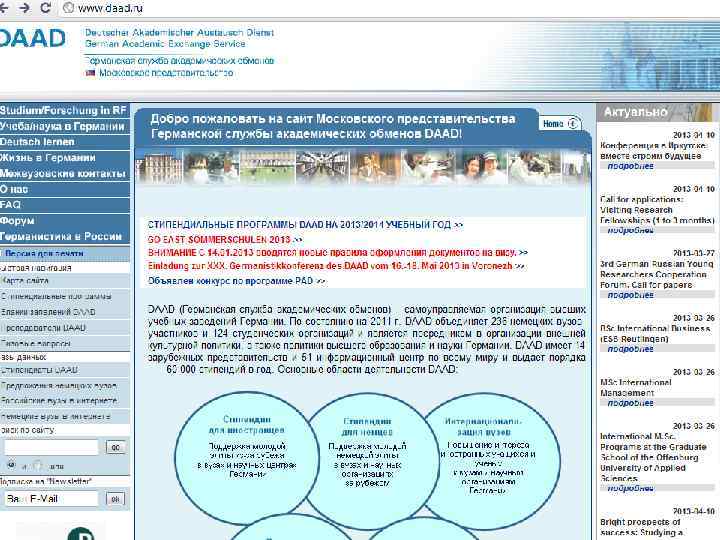
Task: Click Интернационализация вузов circle
Action: coord(489,459)
